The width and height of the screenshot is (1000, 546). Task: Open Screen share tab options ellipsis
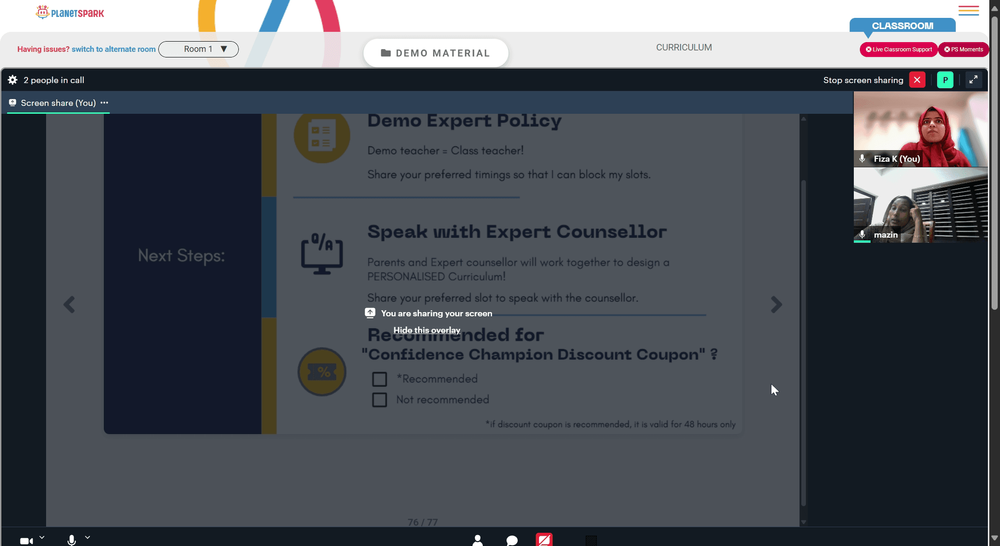point(104,103)
